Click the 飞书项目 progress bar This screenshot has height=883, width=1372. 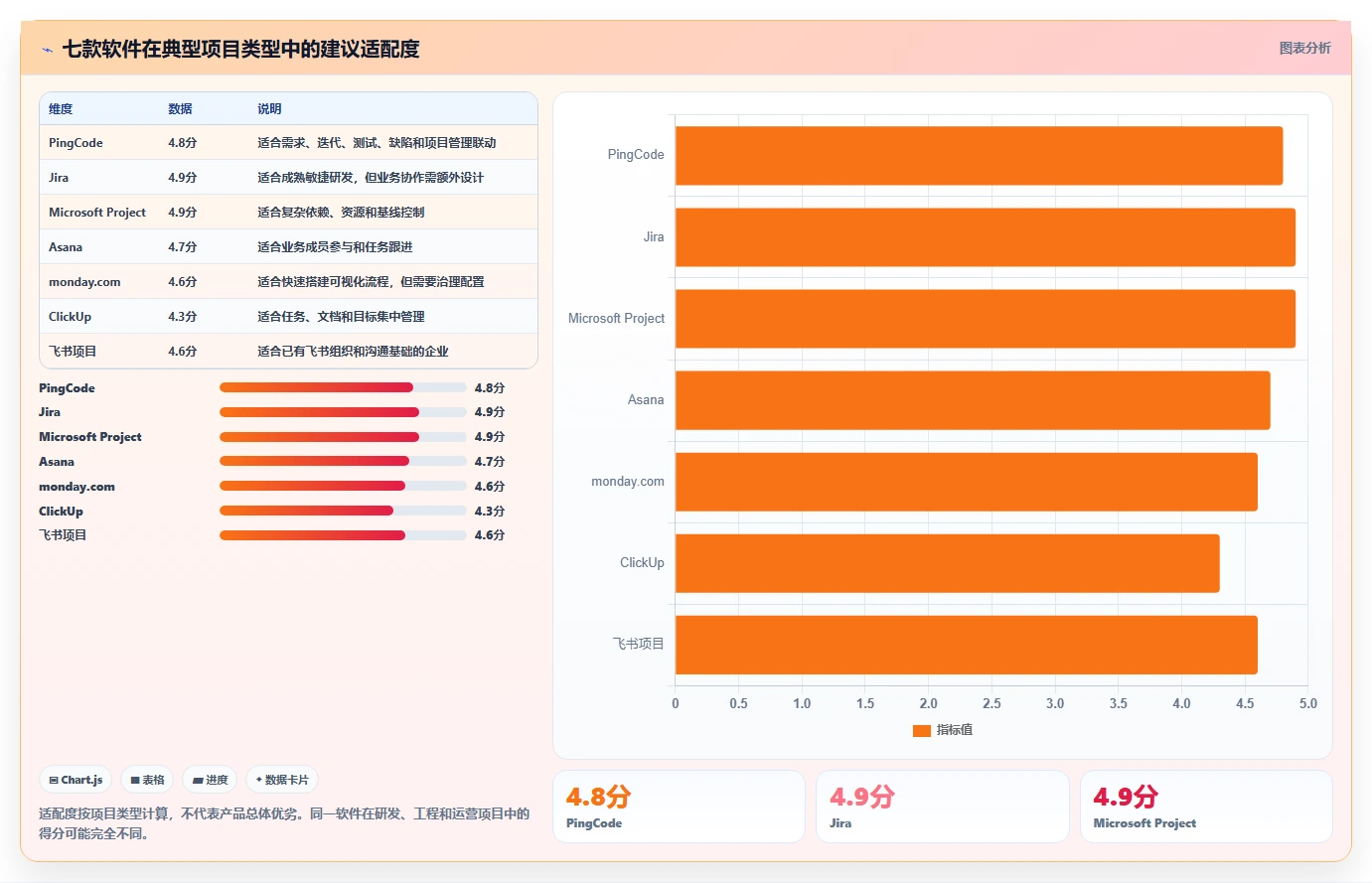tap(343, 535)
